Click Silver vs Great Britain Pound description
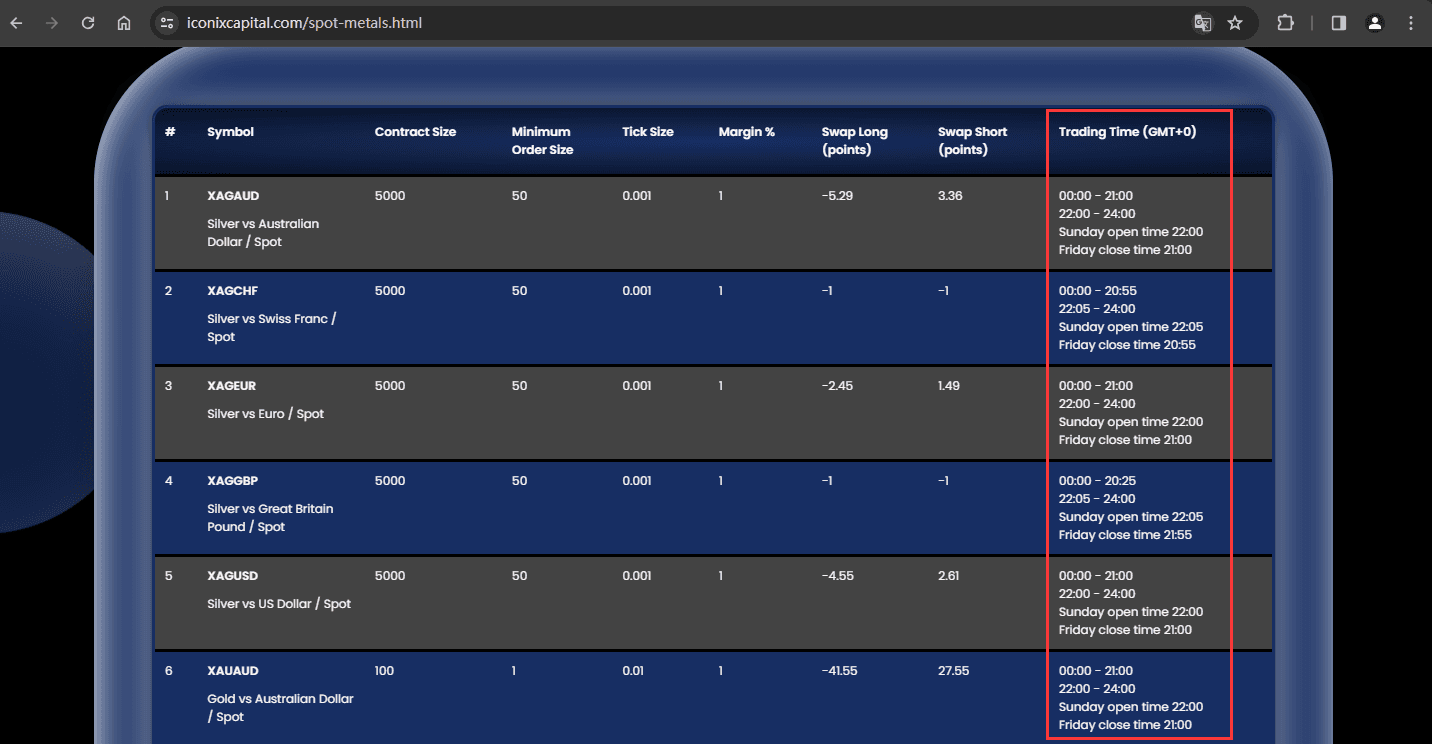 [x=270, y=518]
